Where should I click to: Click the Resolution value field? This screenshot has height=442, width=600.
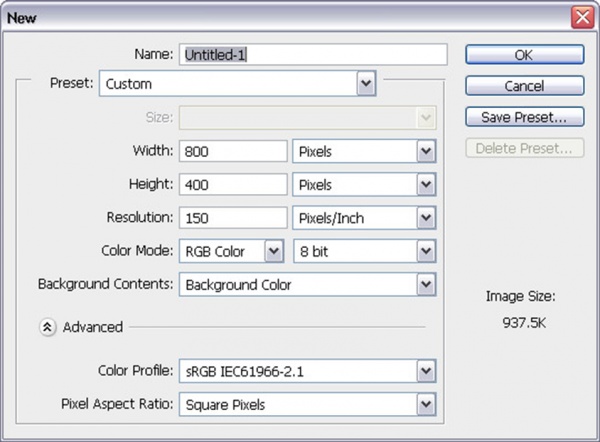[233, 218]
